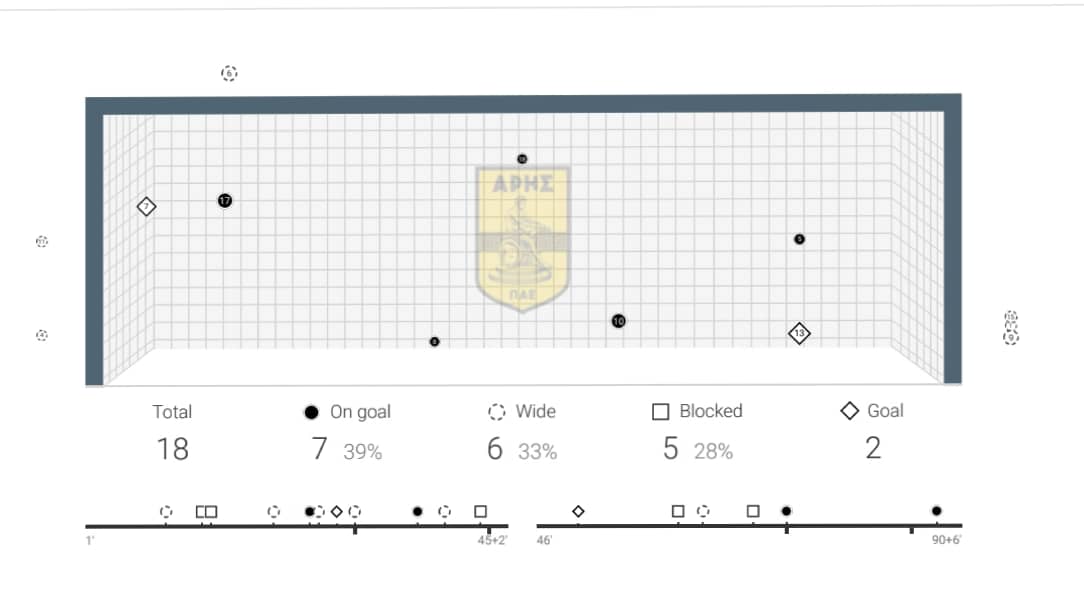Click the Blocked legend item
The image size is (1084, 608).
click(697, 411)
